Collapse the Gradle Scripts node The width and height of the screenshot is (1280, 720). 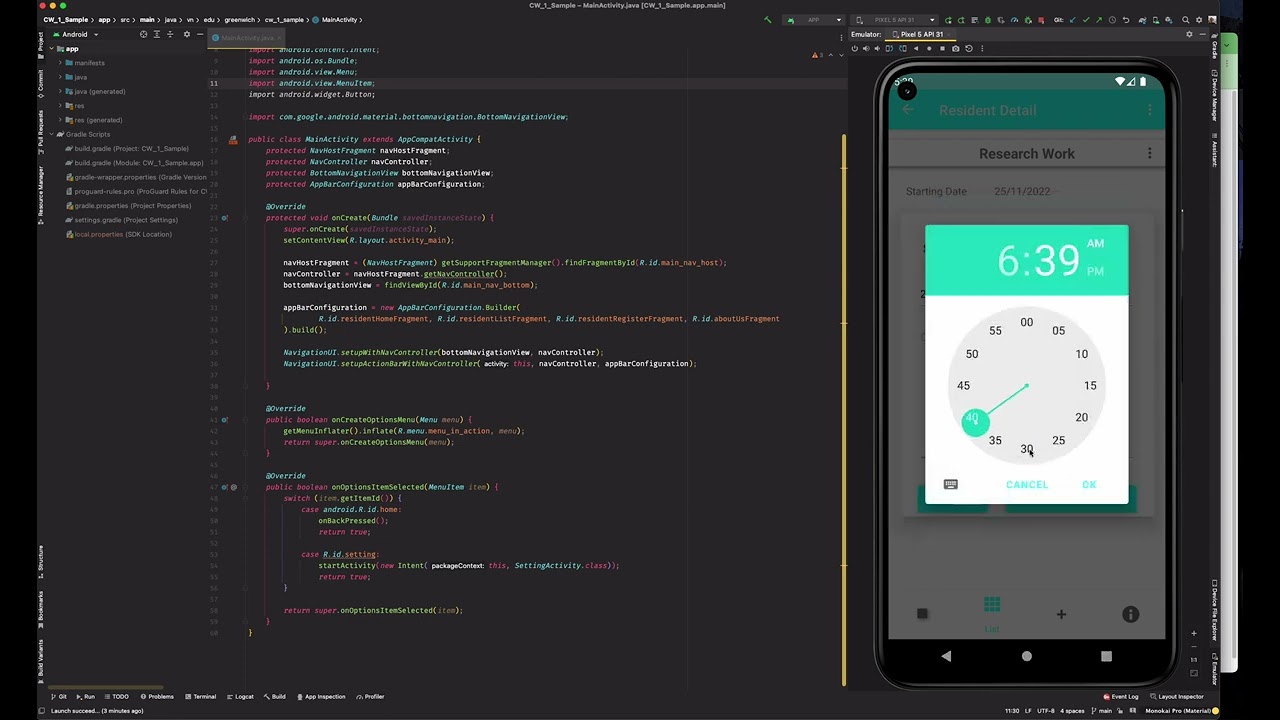tap(51, 134)
